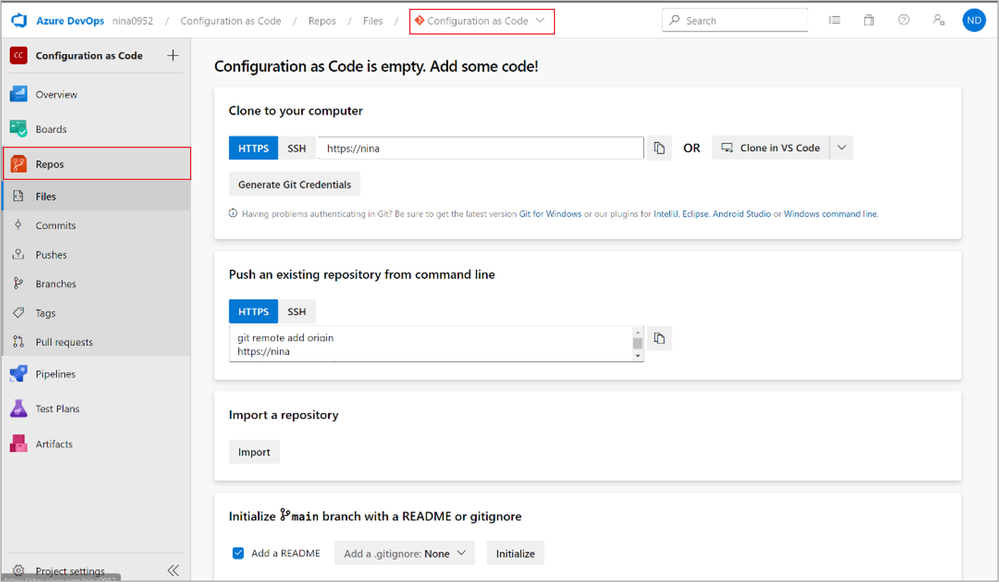
Task: Select SSH tab in Clone section
Action: [x=296, y=148]
